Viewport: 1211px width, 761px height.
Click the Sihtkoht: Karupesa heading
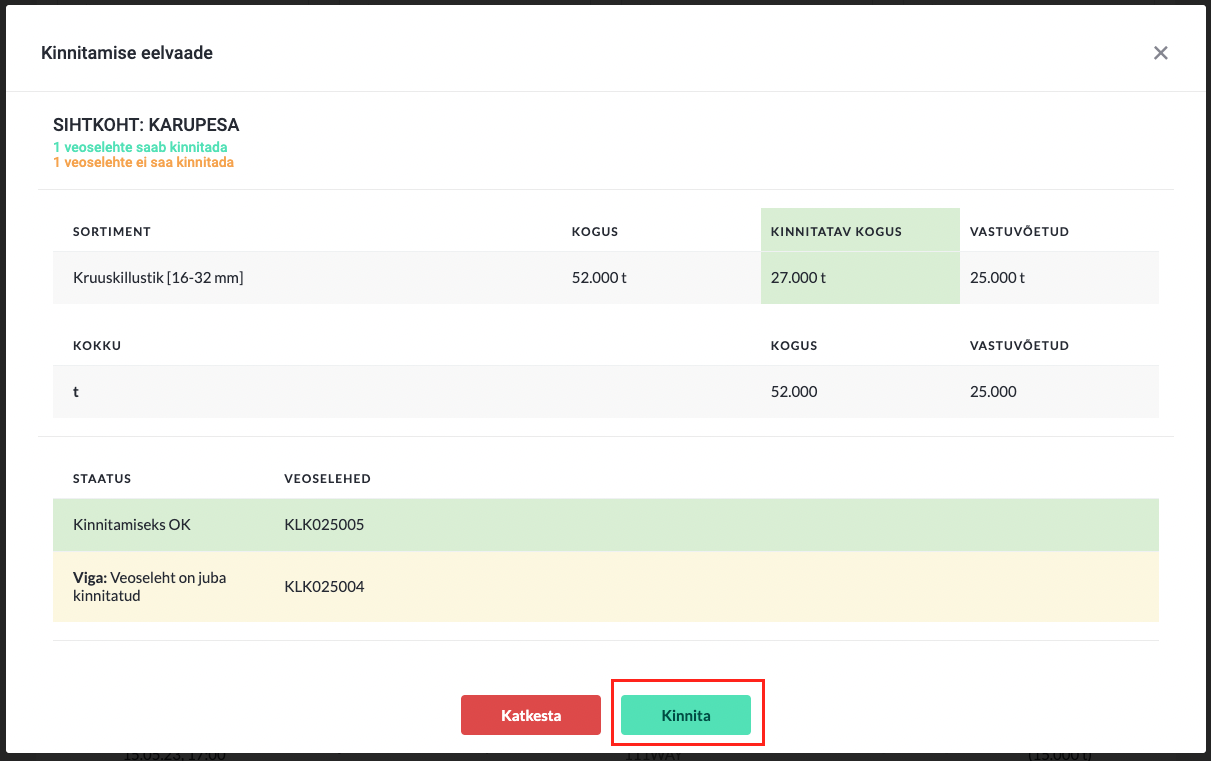pyautogui.click(x=146, y=126)
